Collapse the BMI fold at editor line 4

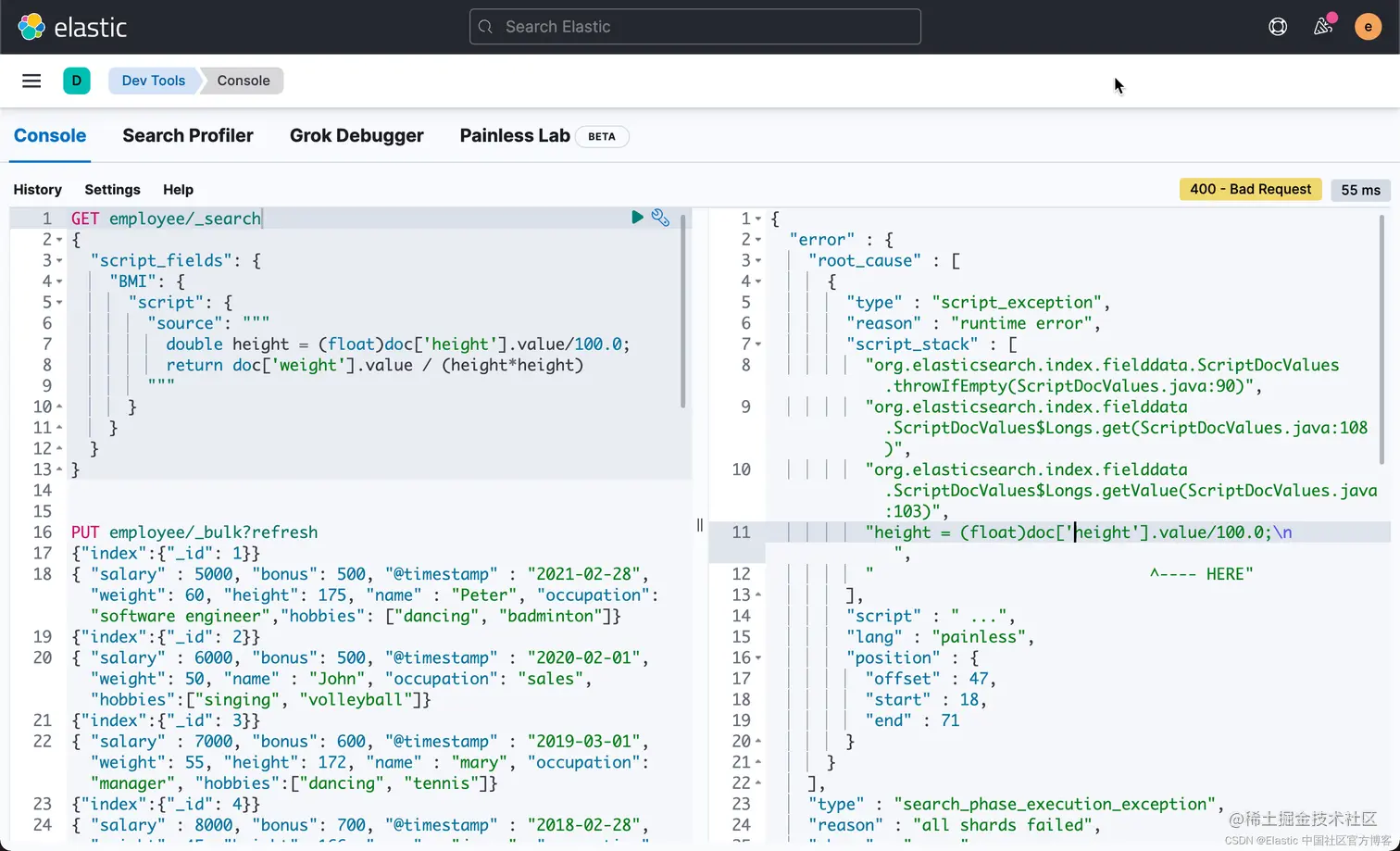(x=59, y=282)
